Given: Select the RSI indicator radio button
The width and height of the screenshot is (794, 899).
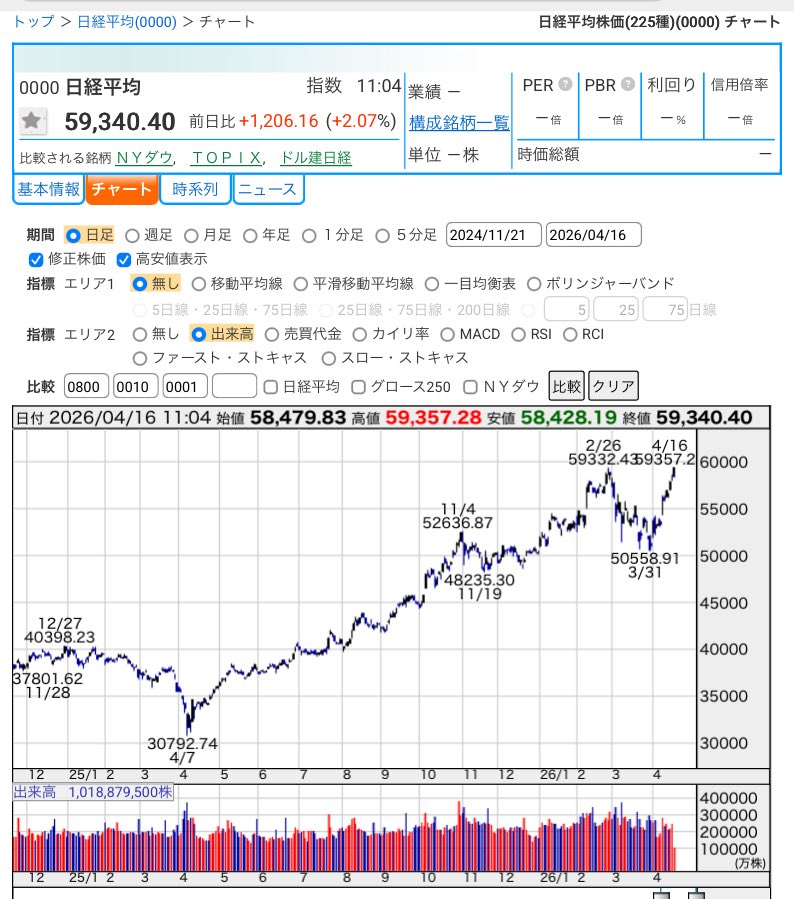Looking at the screenshot, I should coord(518,334).
